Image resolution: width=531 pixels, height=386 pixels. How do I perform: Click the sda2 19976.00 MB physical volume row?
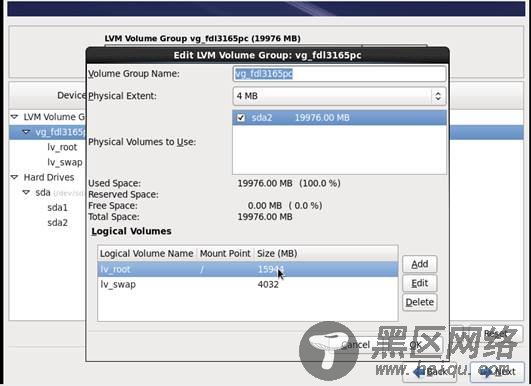tap(339, 118)
